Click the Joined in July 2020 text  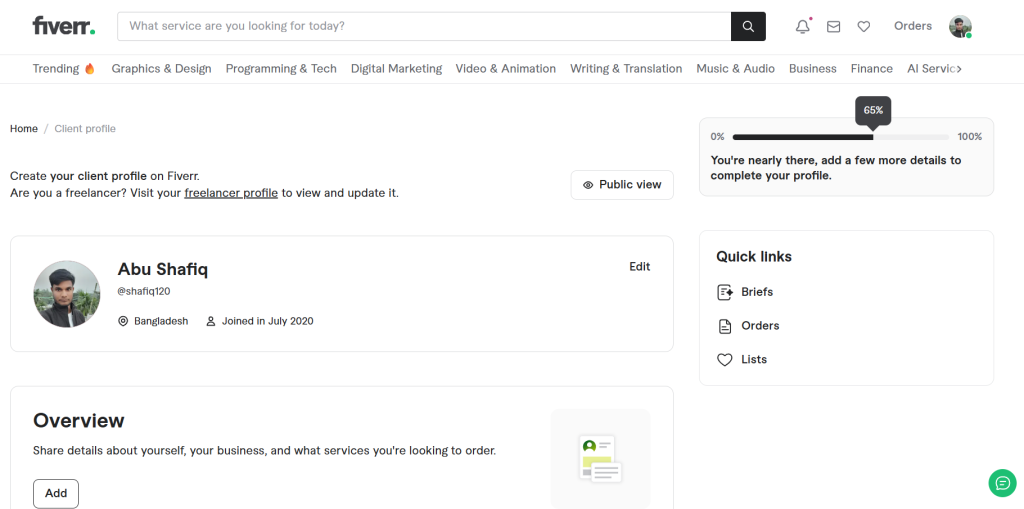(268, 321)
